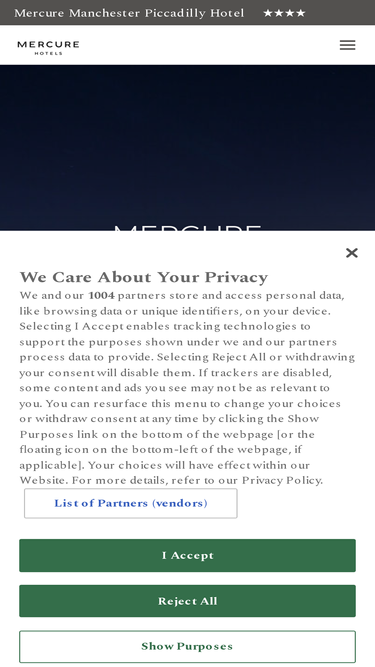This screenshot has height=667, width=375.
Task: Click the dark hero banner image
Action: click(x=187, y=148)
